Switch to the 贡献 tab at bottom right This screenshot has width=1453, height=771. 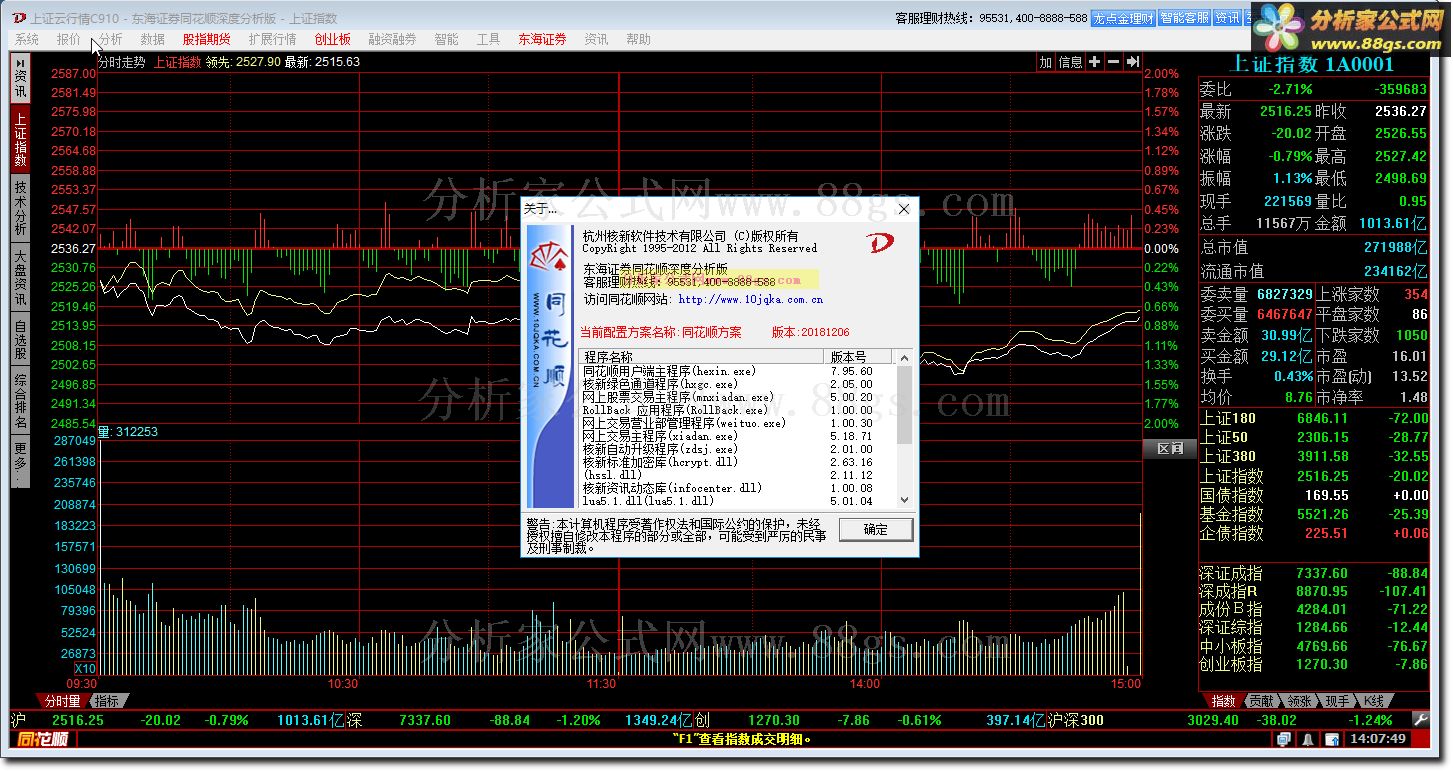[1262, 701]
